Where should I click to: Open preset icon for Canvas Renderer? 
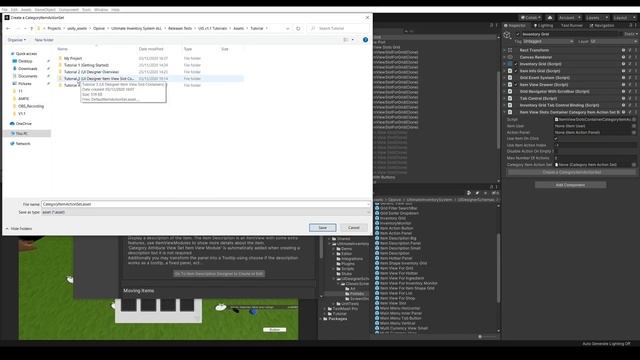[x=630, y=57]
